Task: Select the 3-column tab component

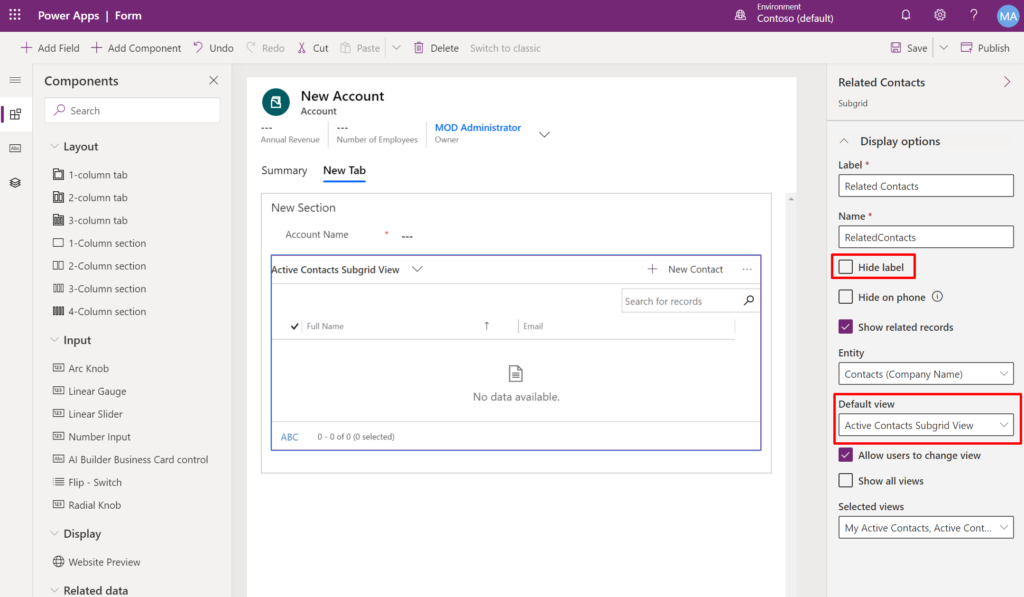Action: (x=90, y=220)
